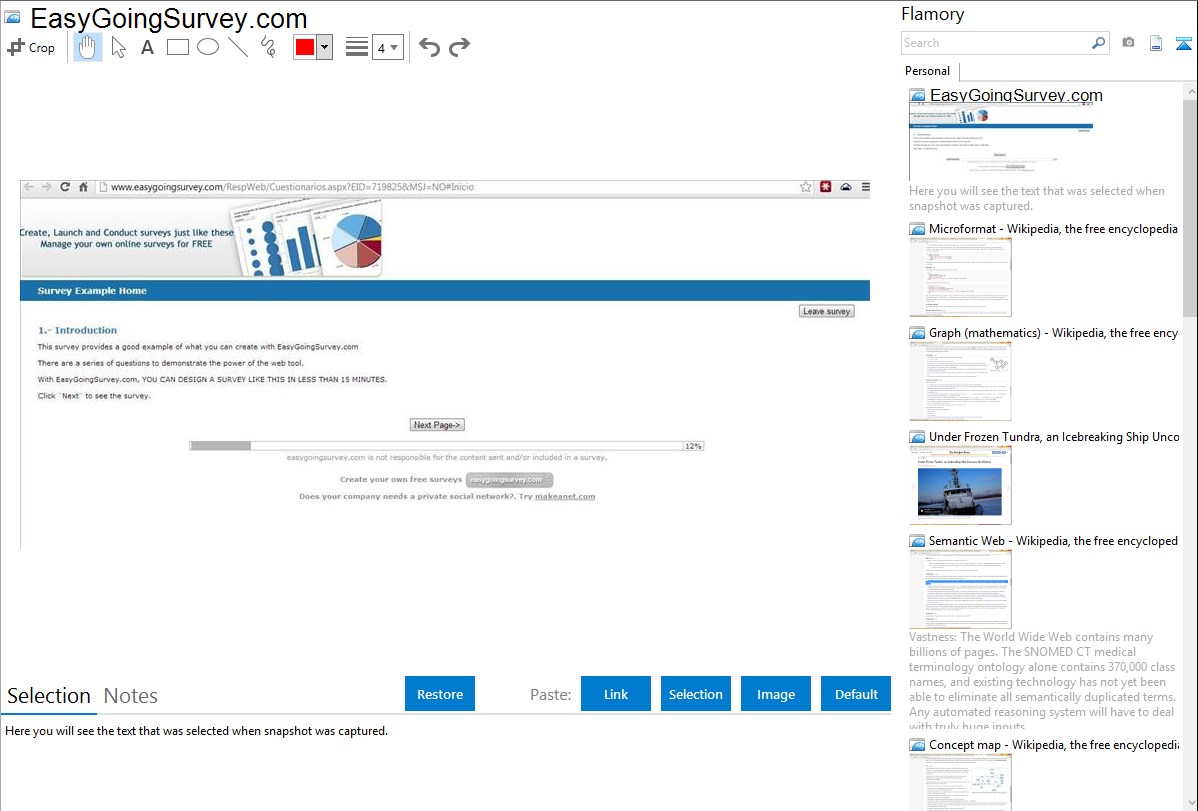Select the rectangle shape tool
Image resolution: width=1198 pixels, height=811 pixels.
[x=177, y=47]
